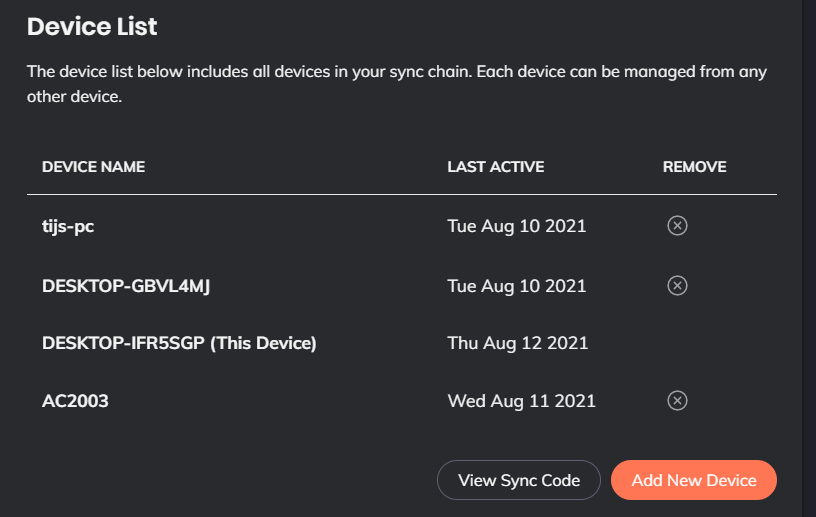Click the last active date for tijs-pc

(x=516, y=226)
